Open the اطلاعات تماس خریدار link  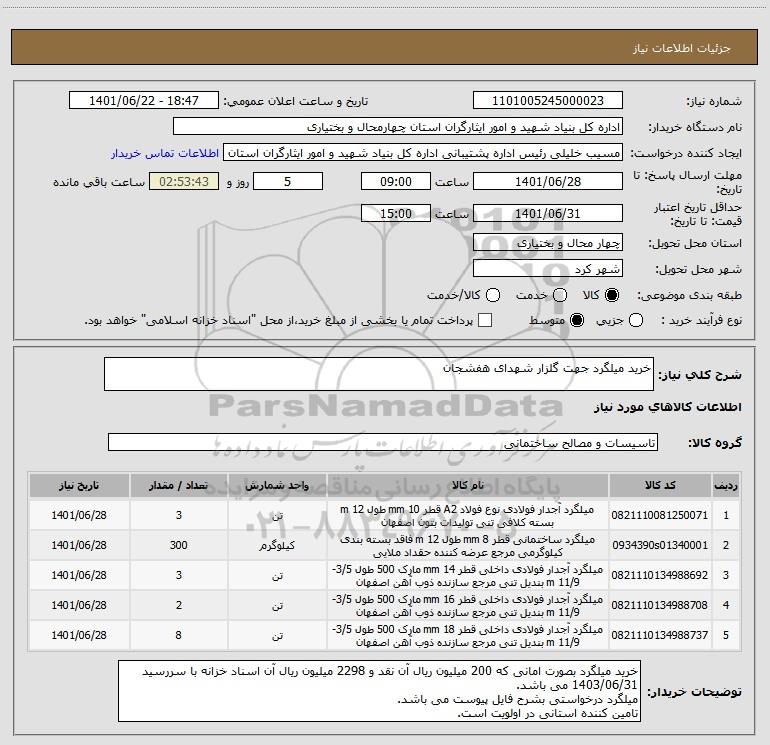(165, 153)
